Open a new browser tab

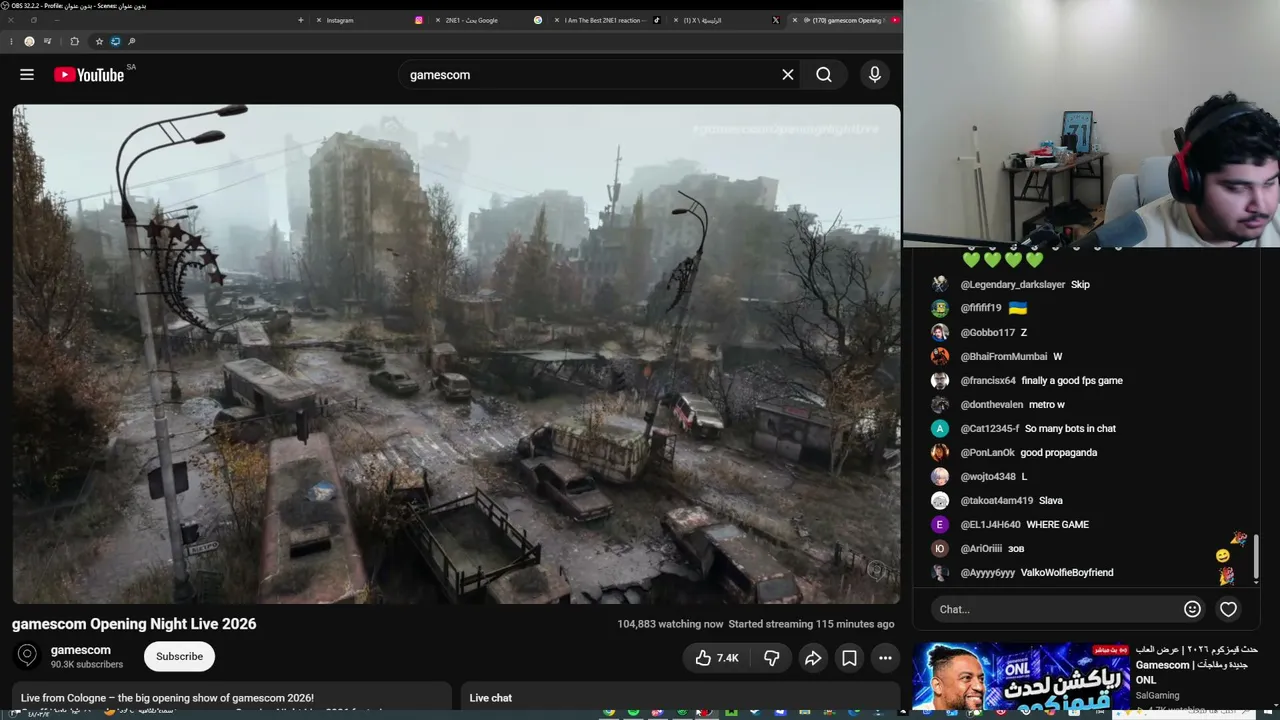coord(300,20)
